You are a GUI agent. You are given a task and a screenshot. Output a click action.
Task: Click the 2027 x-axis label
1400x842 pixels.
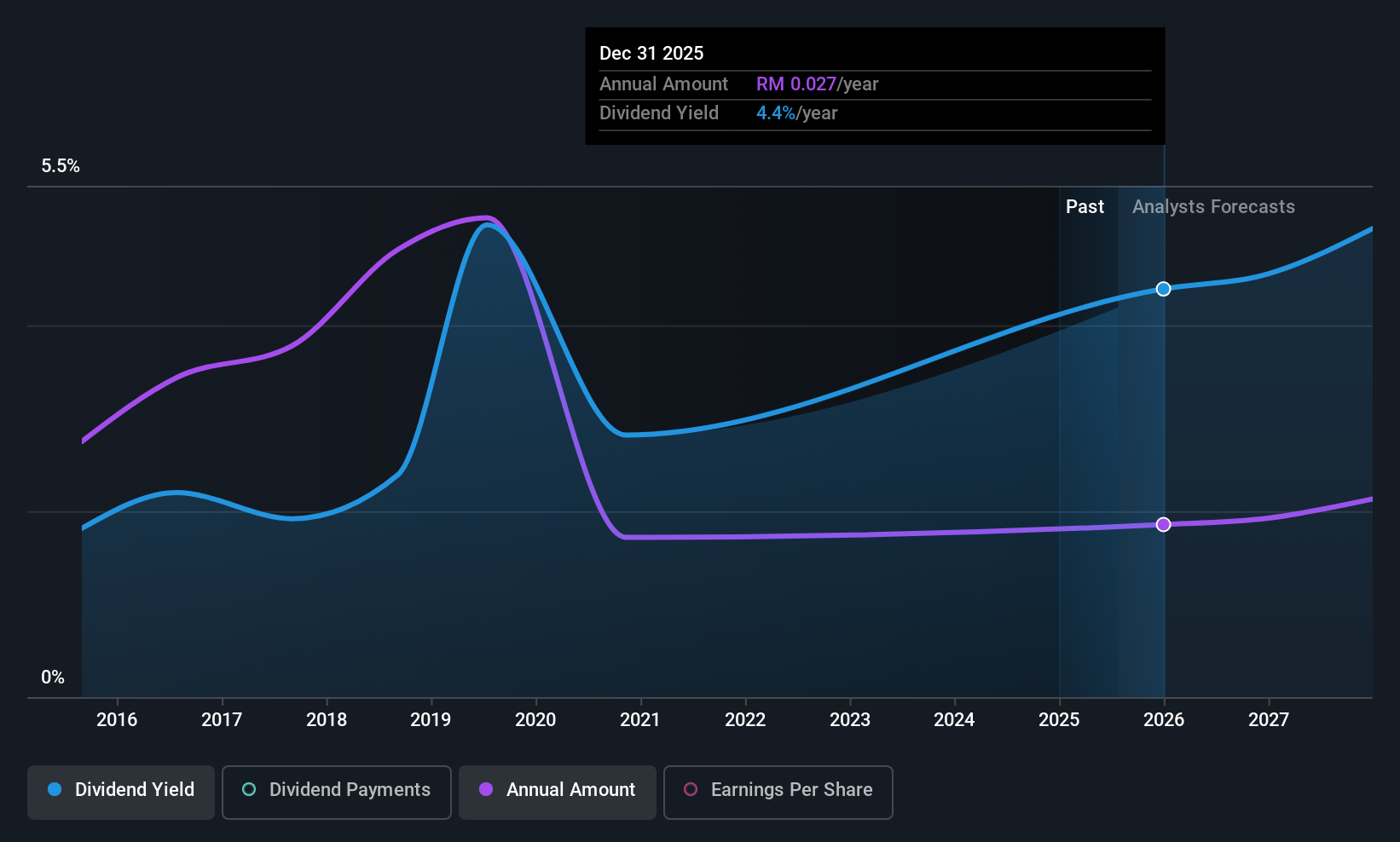[x=1269, y=720]
